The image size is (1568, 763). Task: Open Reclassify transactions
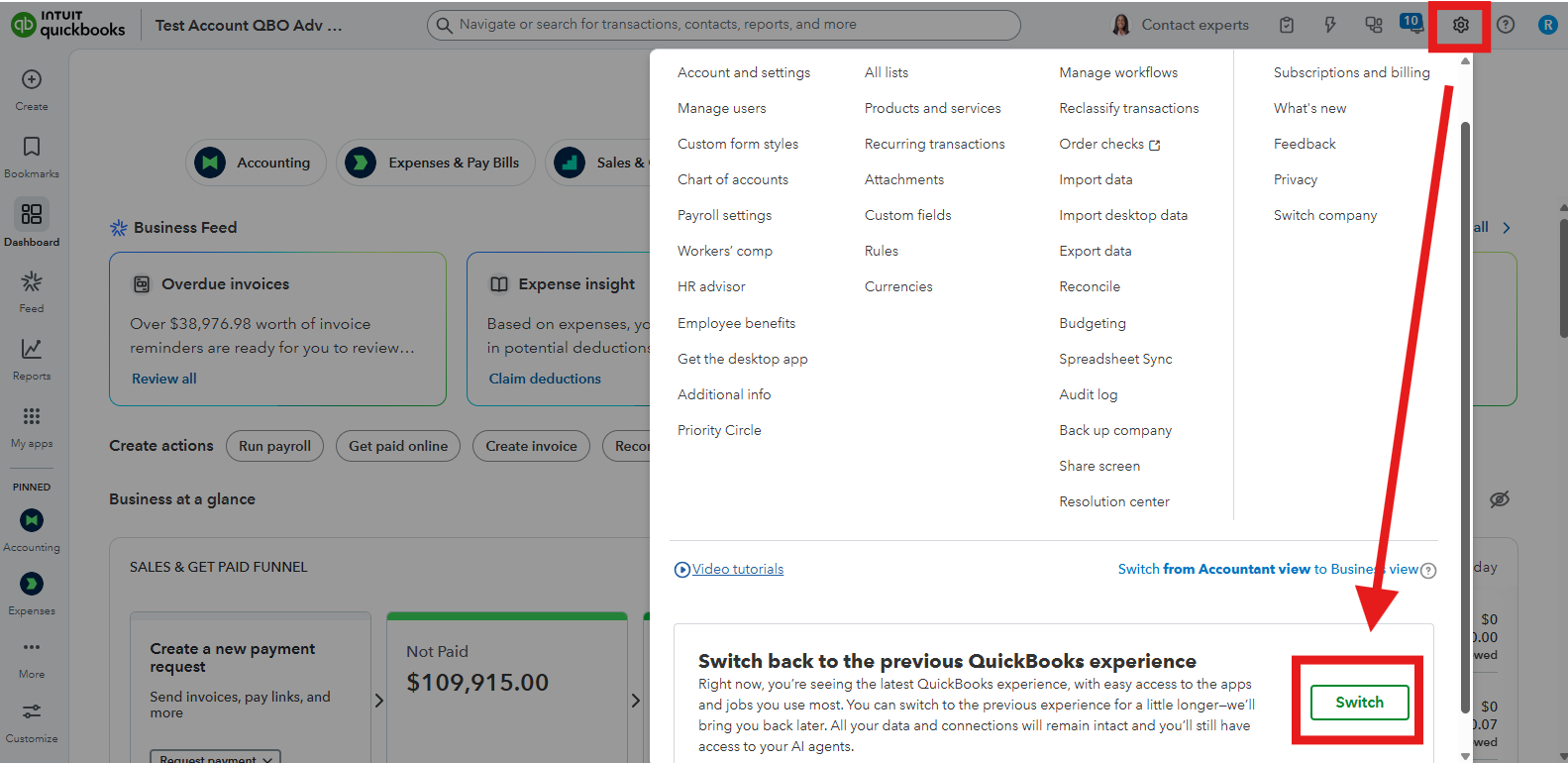(x=1129, y=108)
